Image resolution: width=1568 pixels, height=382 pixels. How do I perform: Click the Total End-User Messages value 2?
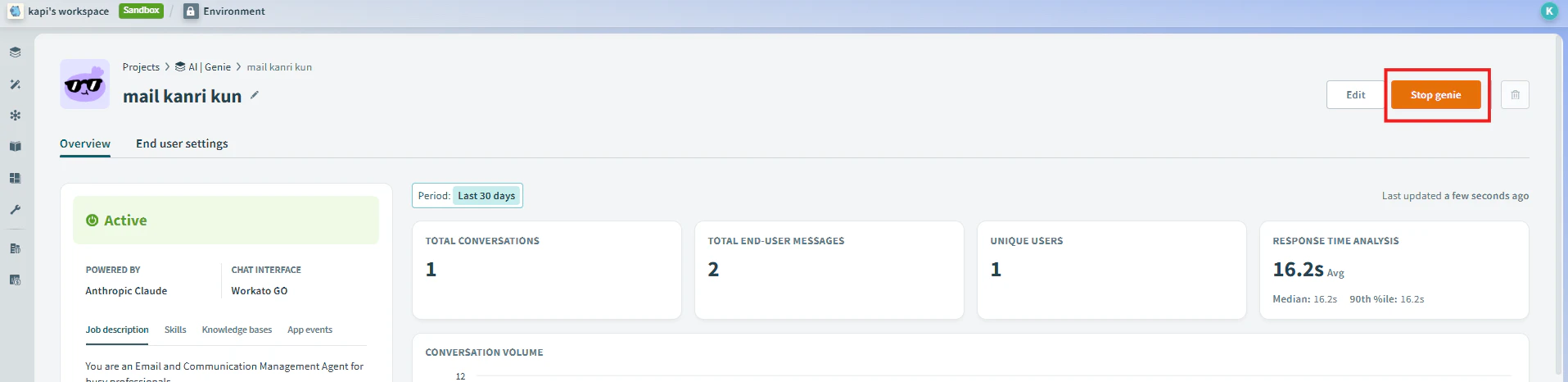[713, 270]
